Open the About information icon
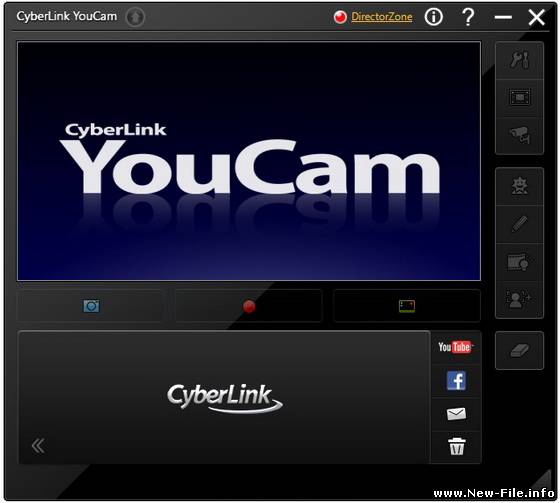This screenshot has height=503, width=560. 433,17
